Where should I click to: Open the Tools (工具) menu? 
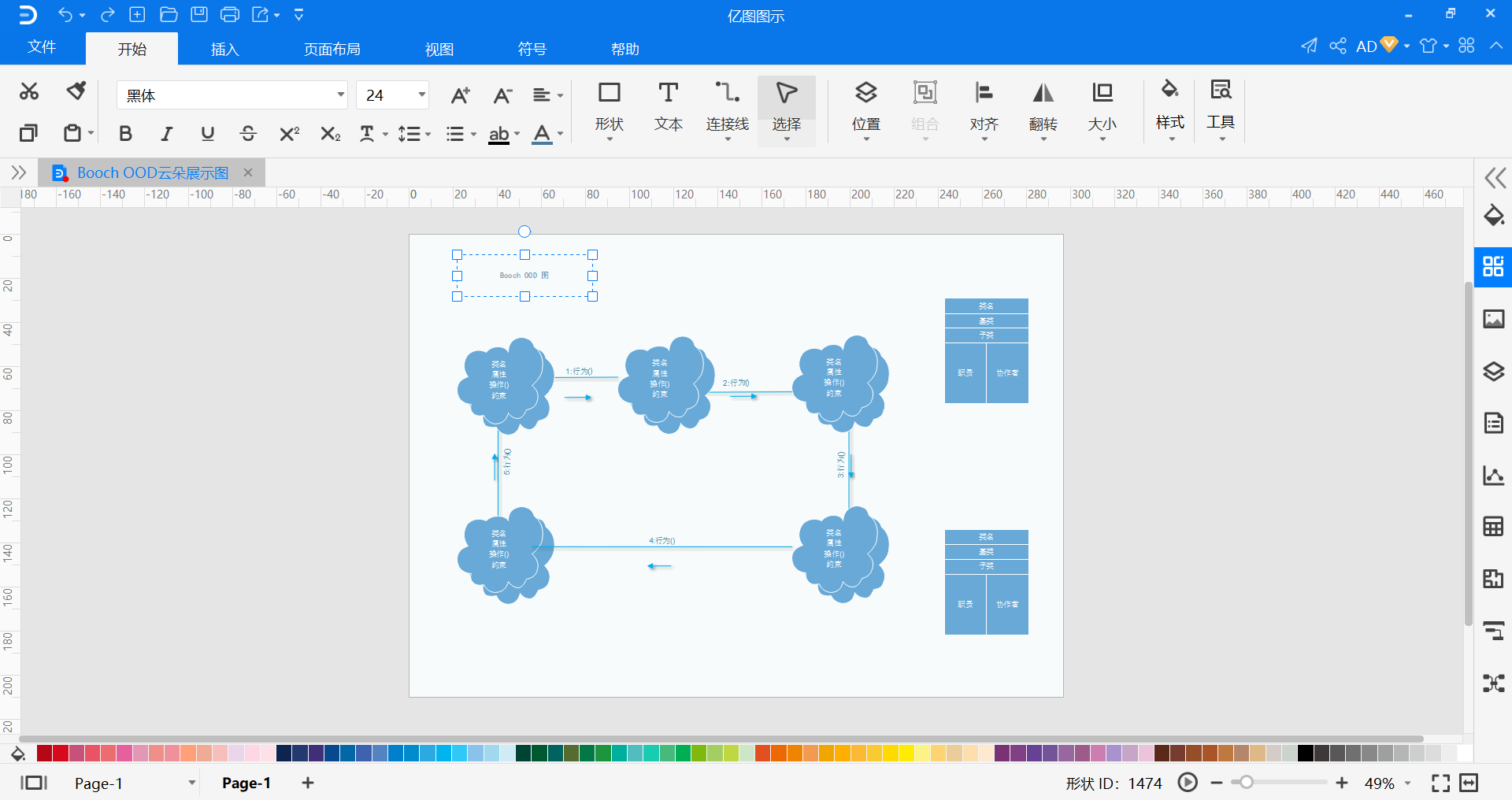[x=1221, y=109]
